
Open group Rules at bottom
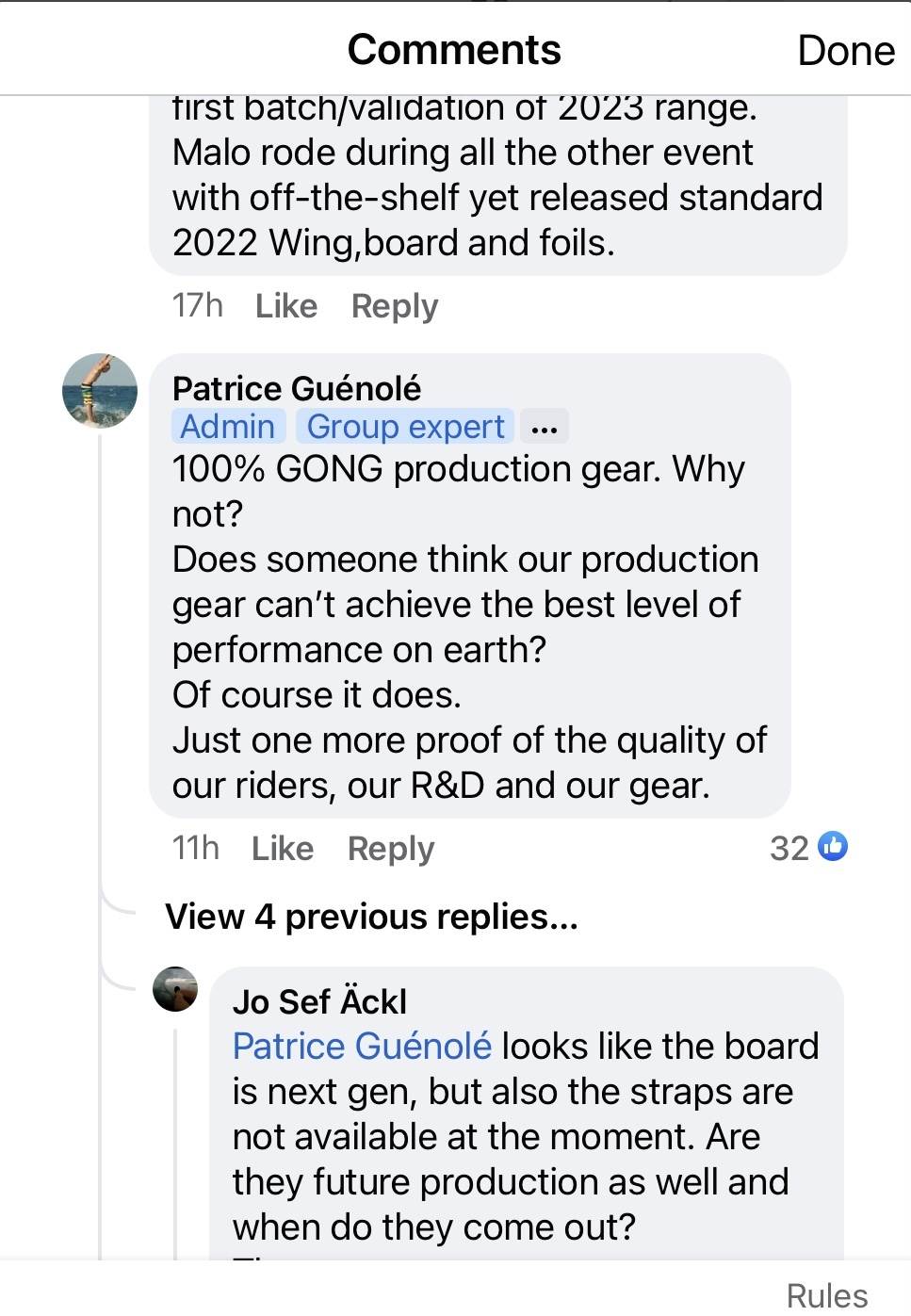[826, 1295]
